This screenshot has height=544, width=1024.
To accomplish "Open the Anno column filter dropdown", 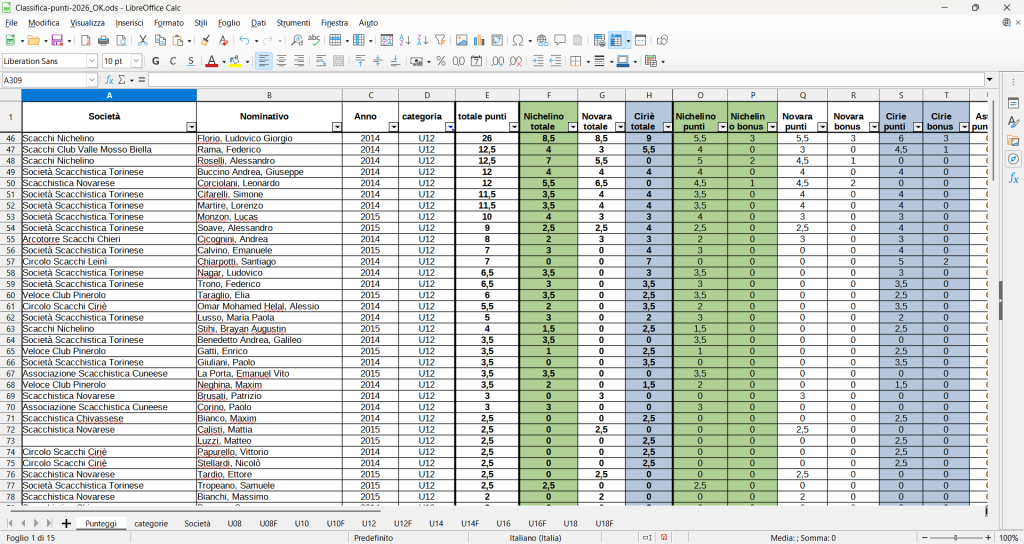I will (x=393, y=127).
